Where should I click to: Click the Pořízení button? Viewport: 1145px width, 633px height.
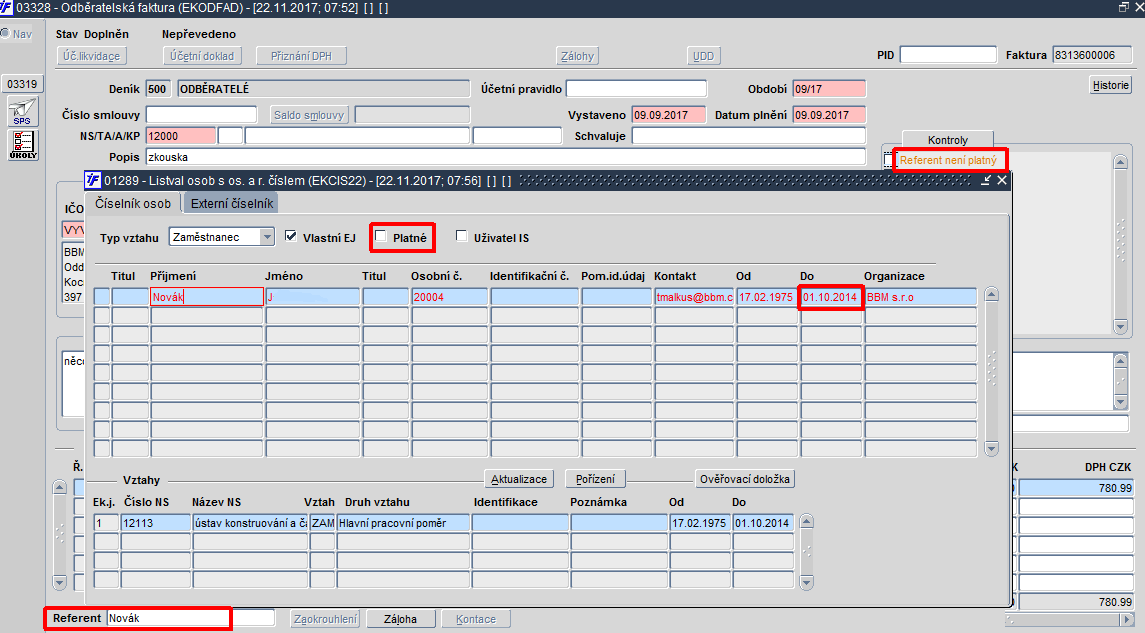tap(595, 479)
